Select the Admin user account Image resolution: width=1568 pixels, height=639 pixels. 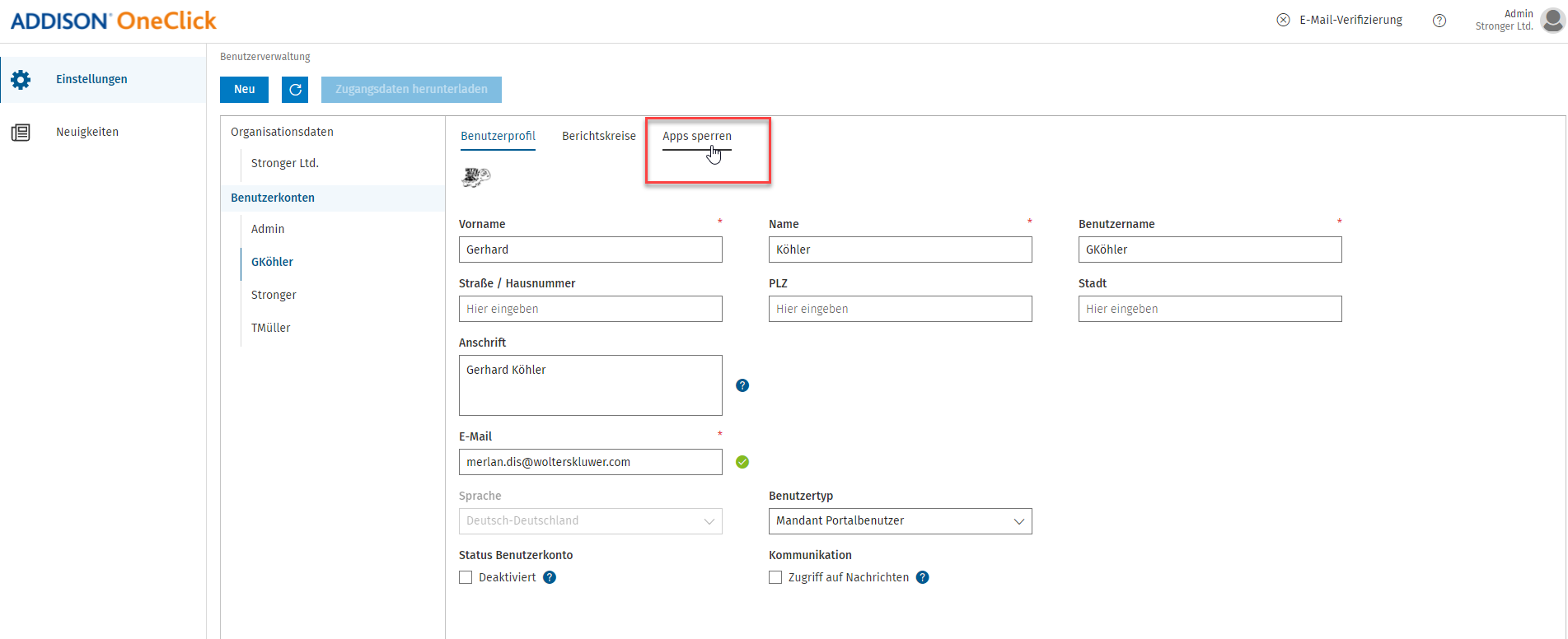(x=268, y=229)
